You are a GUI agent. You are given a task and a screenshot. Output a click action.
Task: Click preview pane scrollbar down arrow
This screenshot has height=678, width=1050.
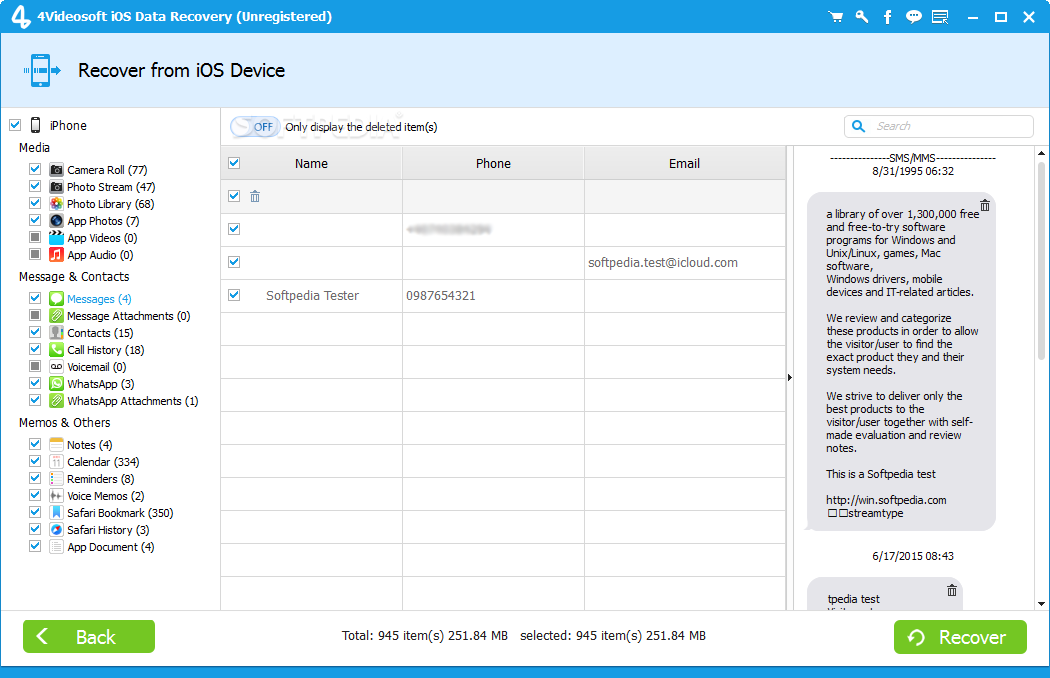coord(1041,604)
